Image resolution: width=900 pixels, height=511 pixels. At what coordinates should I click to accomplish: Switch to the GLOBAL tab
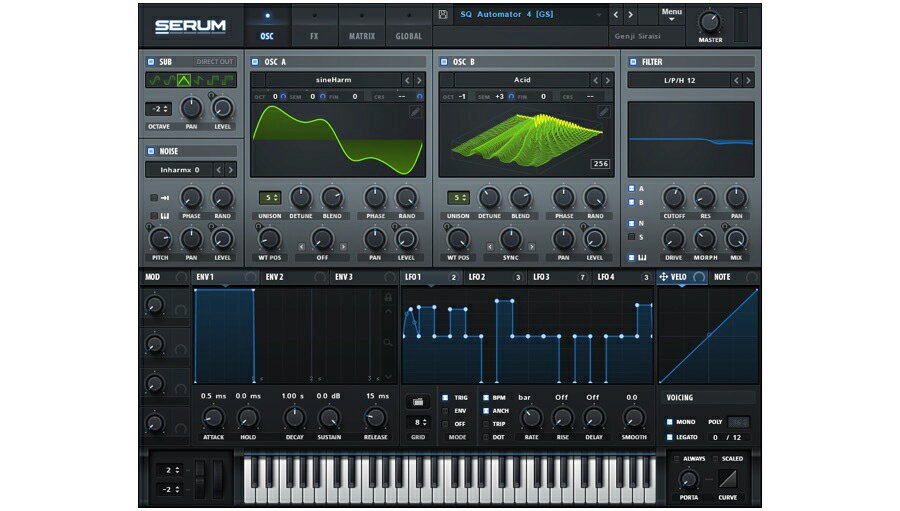tap(409, 25)
